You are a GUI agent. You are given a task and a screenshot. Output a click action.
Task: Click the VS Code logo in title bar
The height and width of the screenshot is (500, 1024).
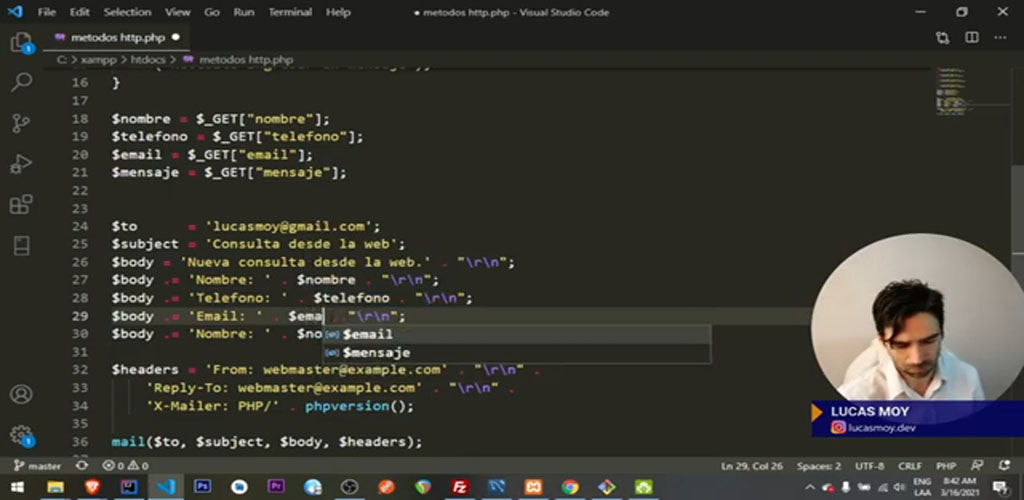point(15,12)
